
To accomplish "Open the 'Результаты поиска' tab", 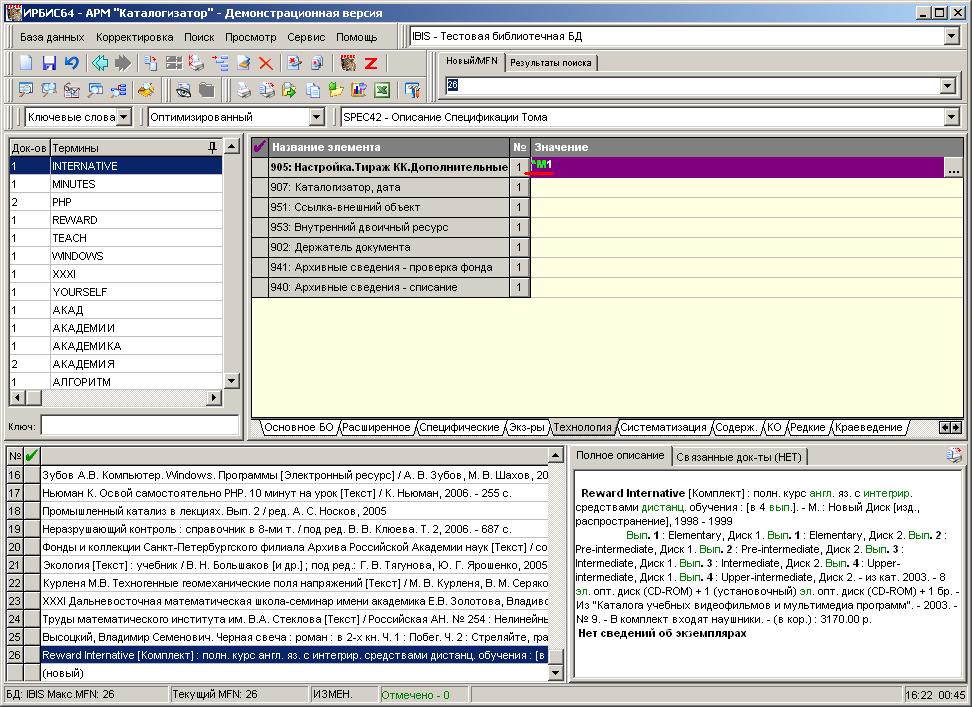I will click(x=550, y=62).
